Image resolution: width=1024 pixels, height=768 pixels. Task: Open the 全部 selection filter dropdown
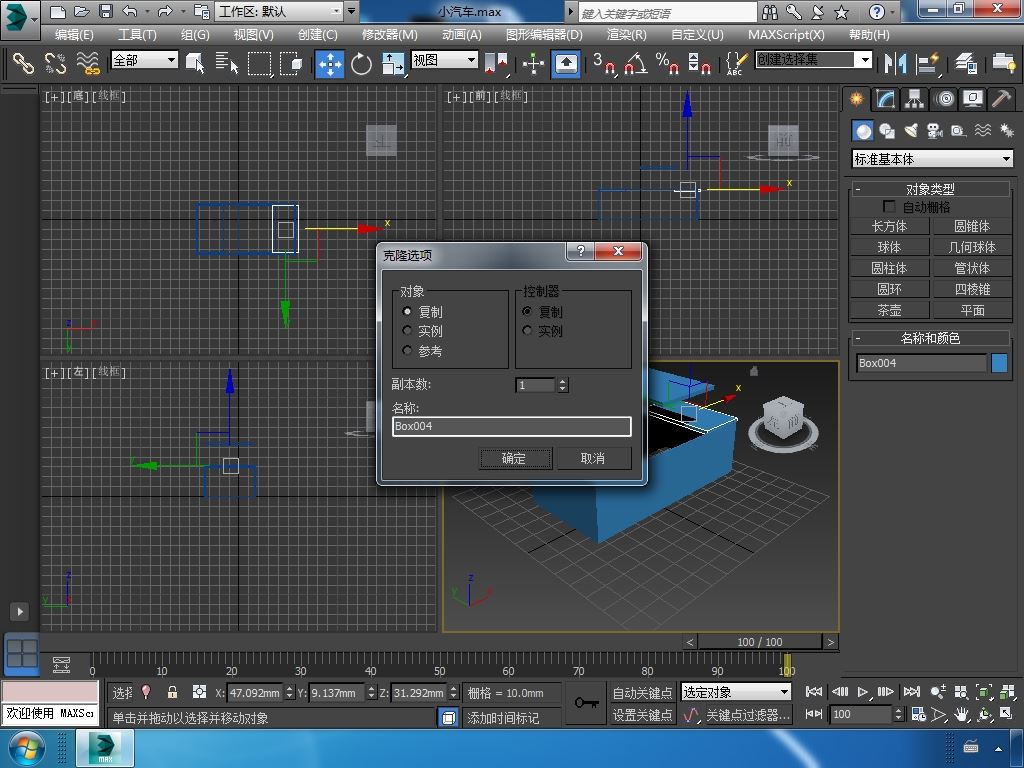click(144, 60)
